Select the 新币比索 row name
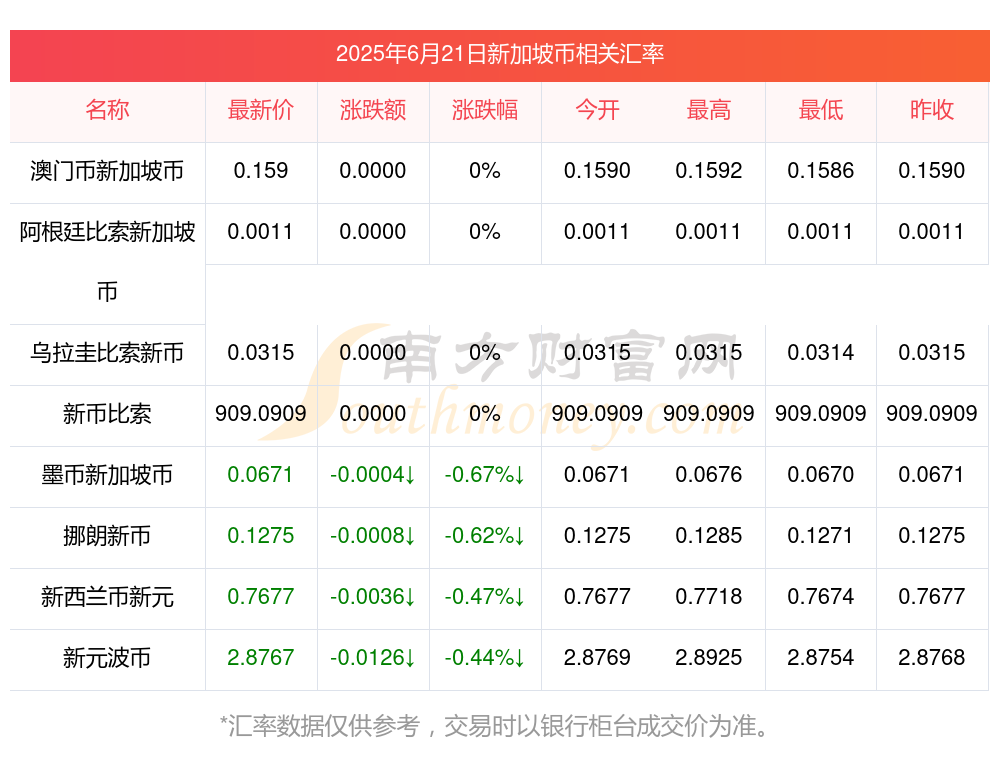 click(x=107, y=414)
